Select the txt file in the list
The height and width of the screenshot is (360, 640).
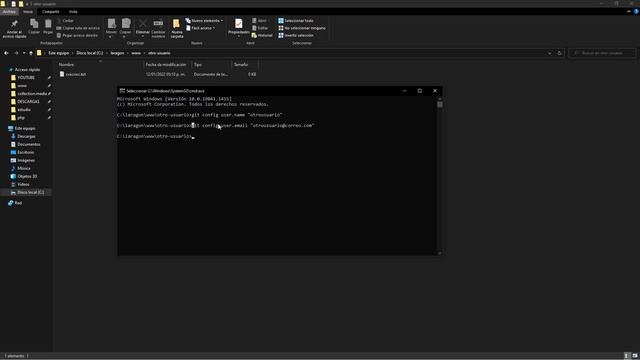point(76,74)
